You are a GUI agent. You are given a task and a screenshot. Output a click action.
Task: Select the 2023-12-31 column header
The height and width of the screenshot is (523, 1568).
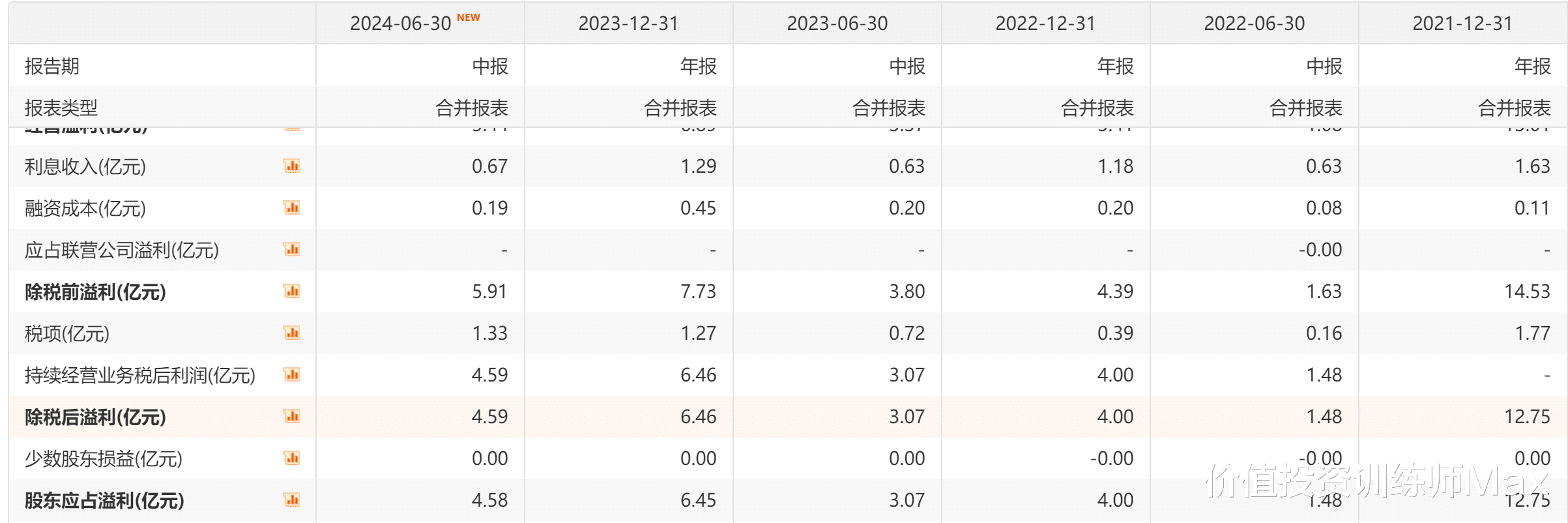click(x=628, y=23)
